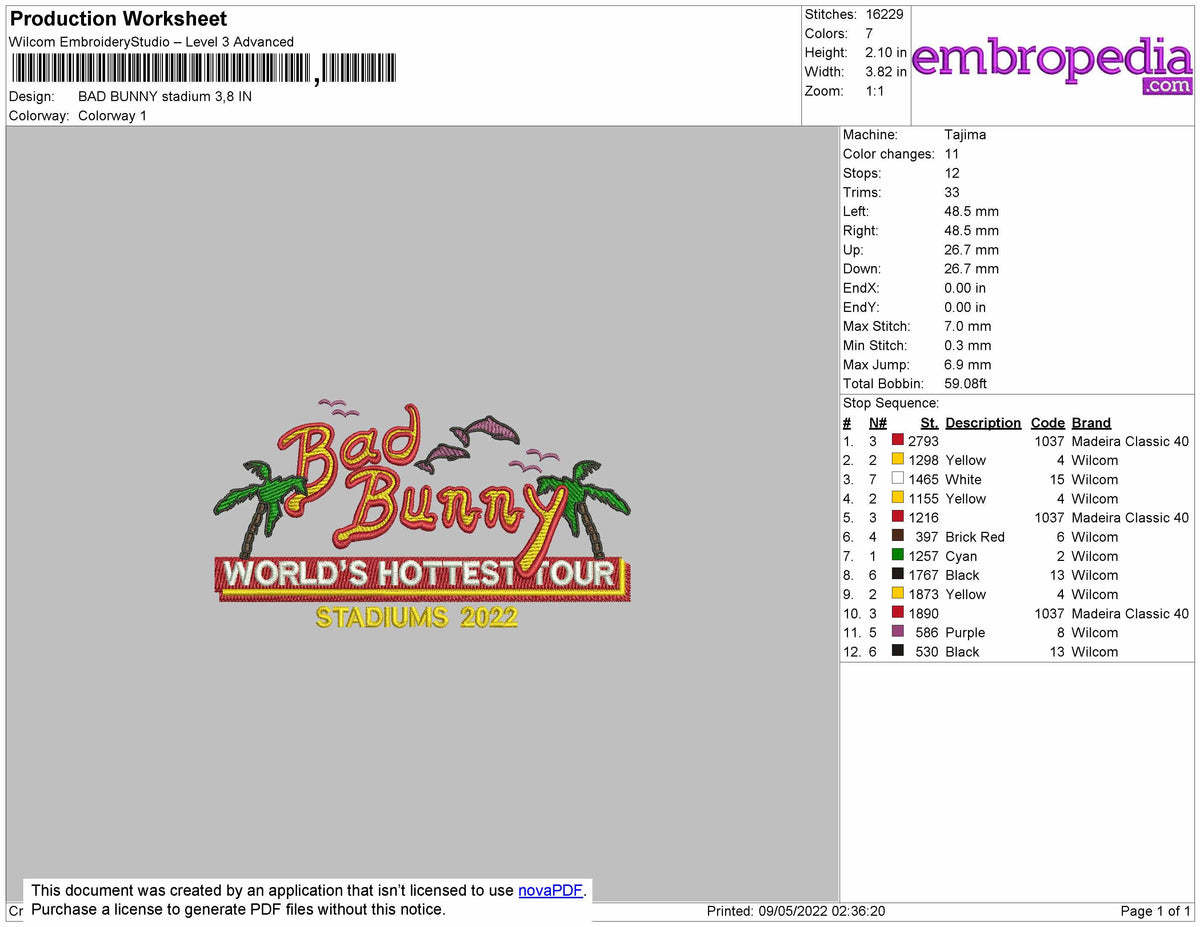Click the red swatch beside 1216 stitches
This screenshot has height=927, width=1200.
[897, 517]
